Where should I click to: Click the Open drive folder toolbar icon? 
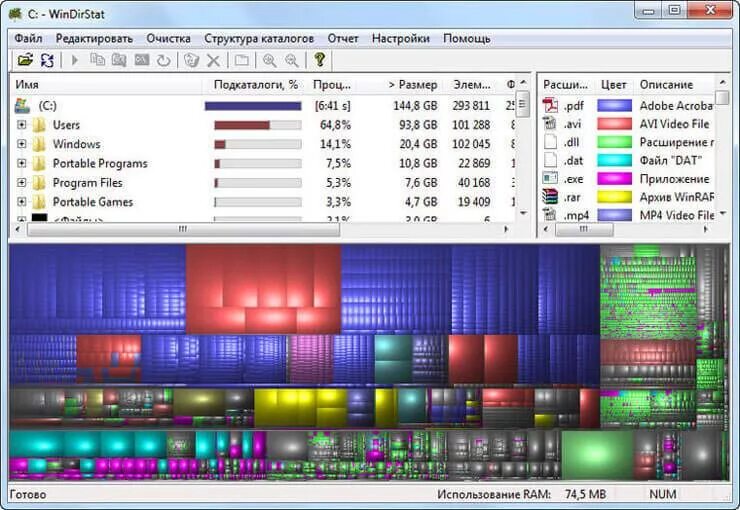(x=25, y=60)
